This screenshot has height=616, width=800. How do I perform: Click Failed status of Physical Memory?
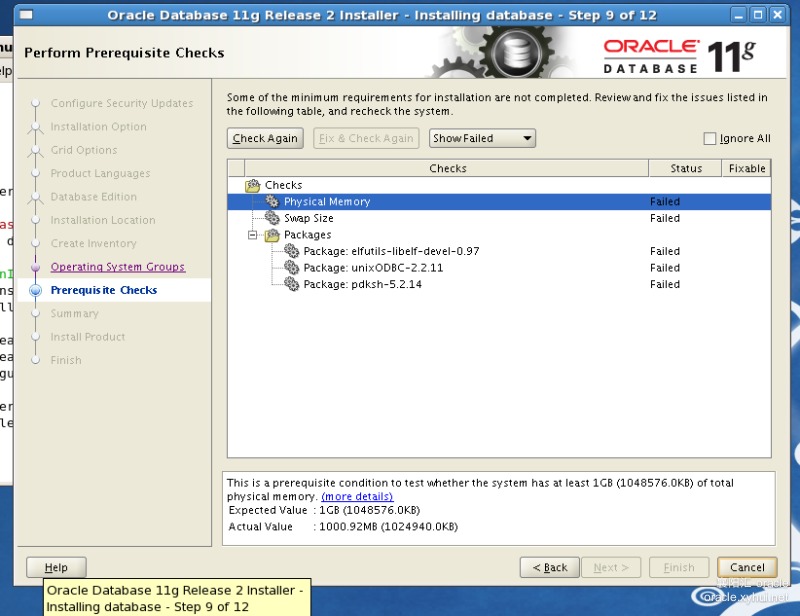coord(665,202)
